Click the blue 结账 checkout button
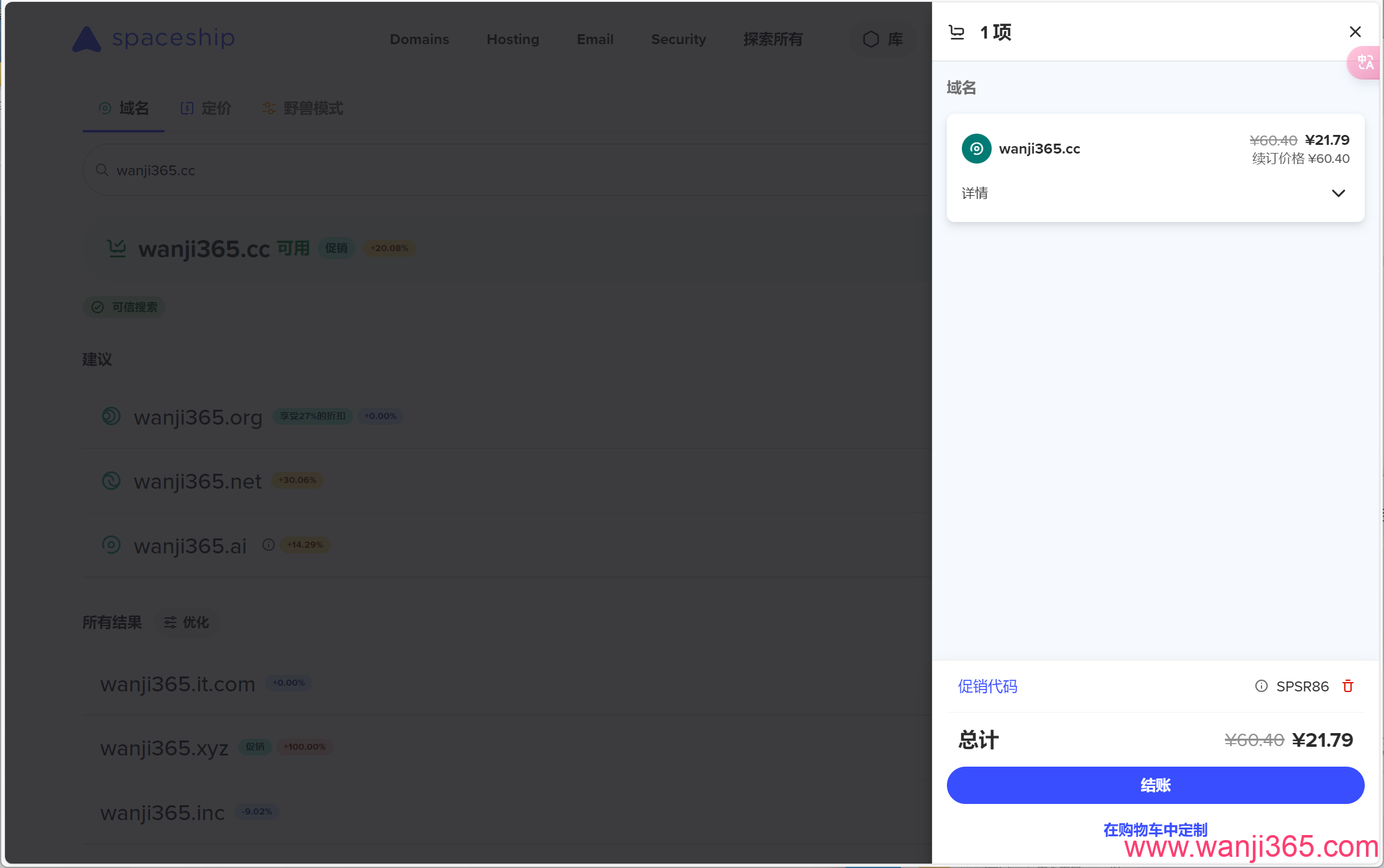This screenshot has width=1384, height=868. pyautogui.click(x=1155, y=785)
